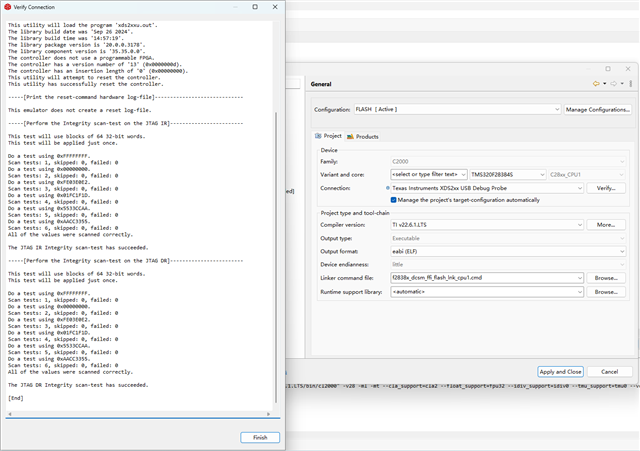
Task: Open the back history dropdown arrow
Action: (604, 84)
